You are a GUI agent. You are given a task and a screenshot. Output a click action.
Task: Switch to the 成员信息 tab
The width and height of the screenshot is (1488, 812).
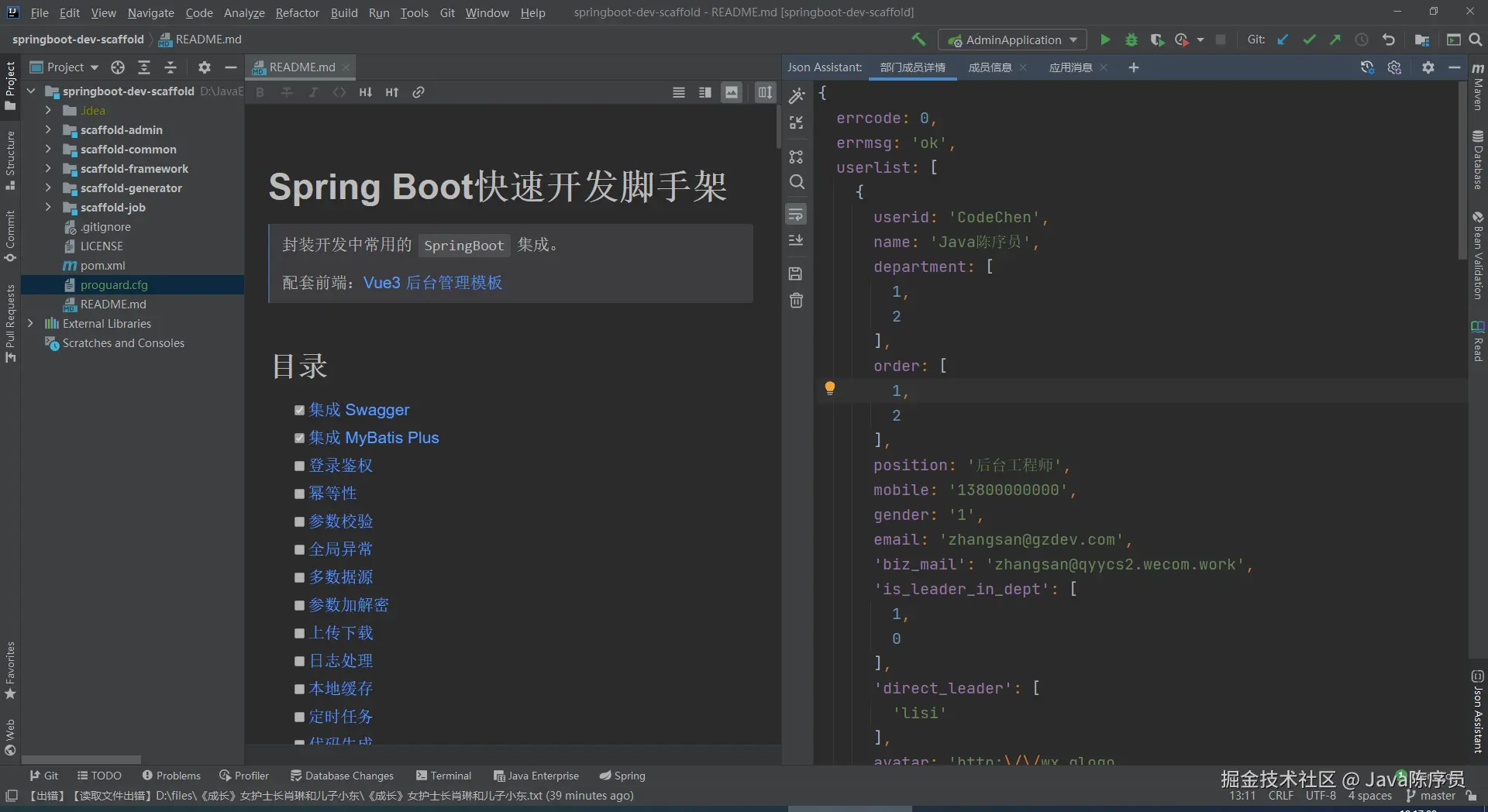click(990, 67)
